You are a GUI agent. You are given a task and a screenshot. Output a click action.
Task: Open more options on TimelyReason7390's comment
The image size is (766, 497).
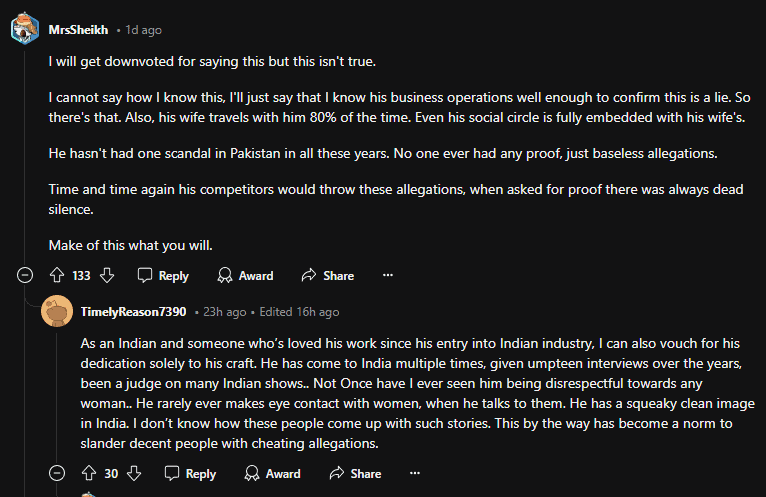click(415, 473)
